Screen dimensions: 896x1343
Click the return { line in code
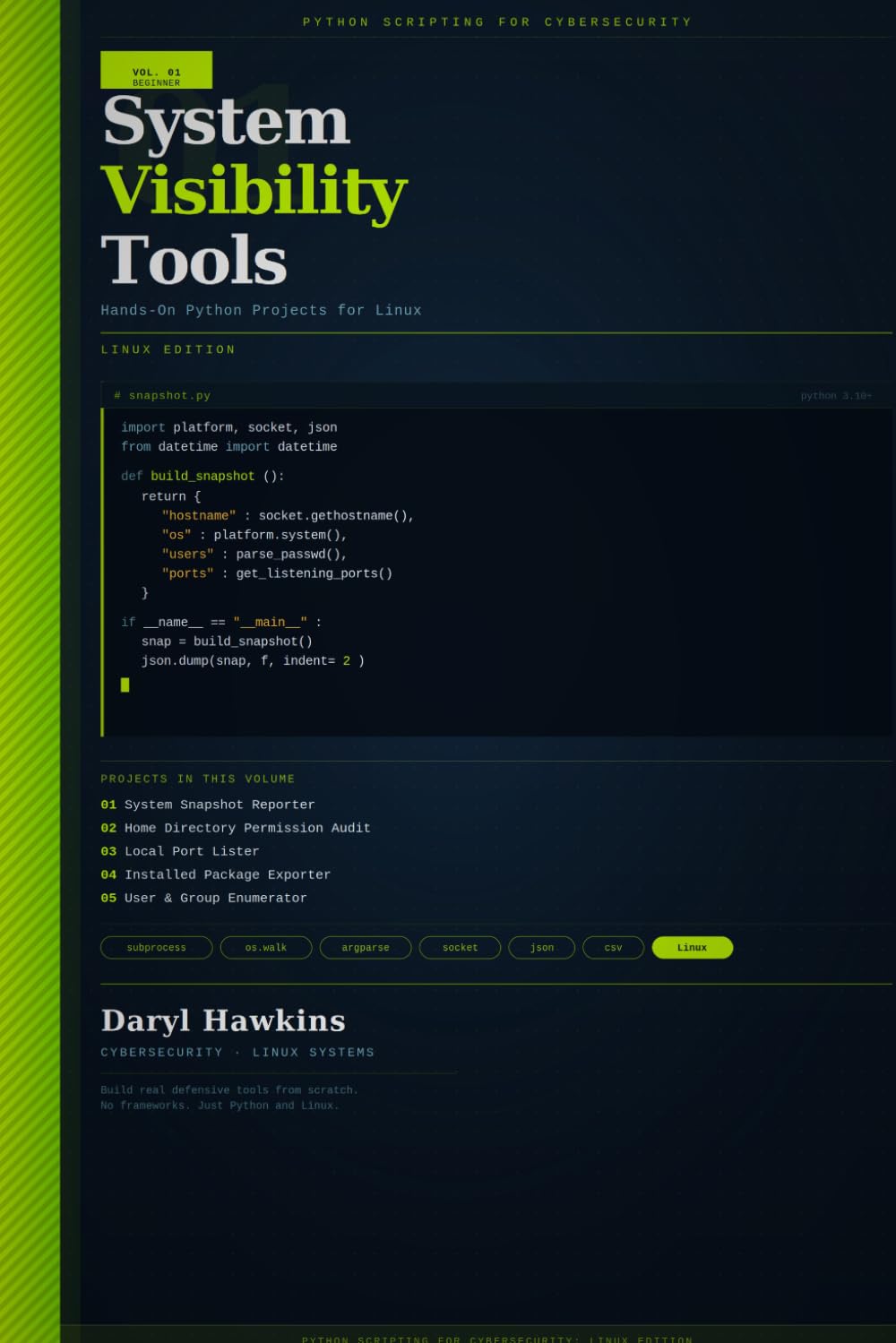click(x=171, y=495)
